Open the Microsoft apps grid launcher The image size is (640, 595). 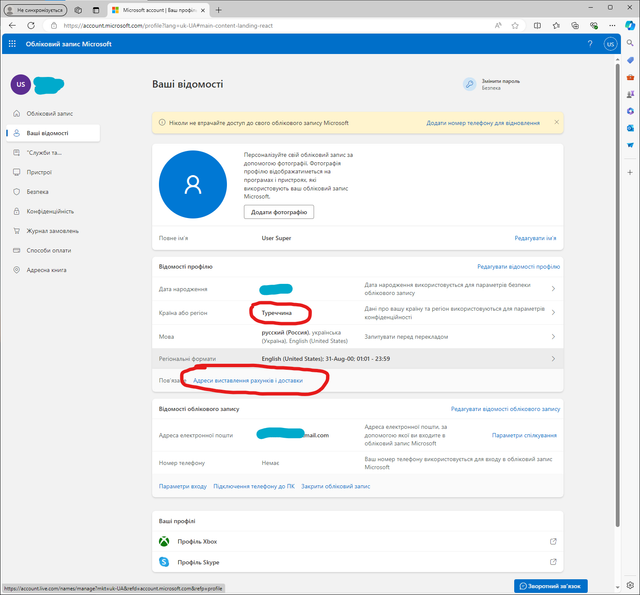coord(12,44)
